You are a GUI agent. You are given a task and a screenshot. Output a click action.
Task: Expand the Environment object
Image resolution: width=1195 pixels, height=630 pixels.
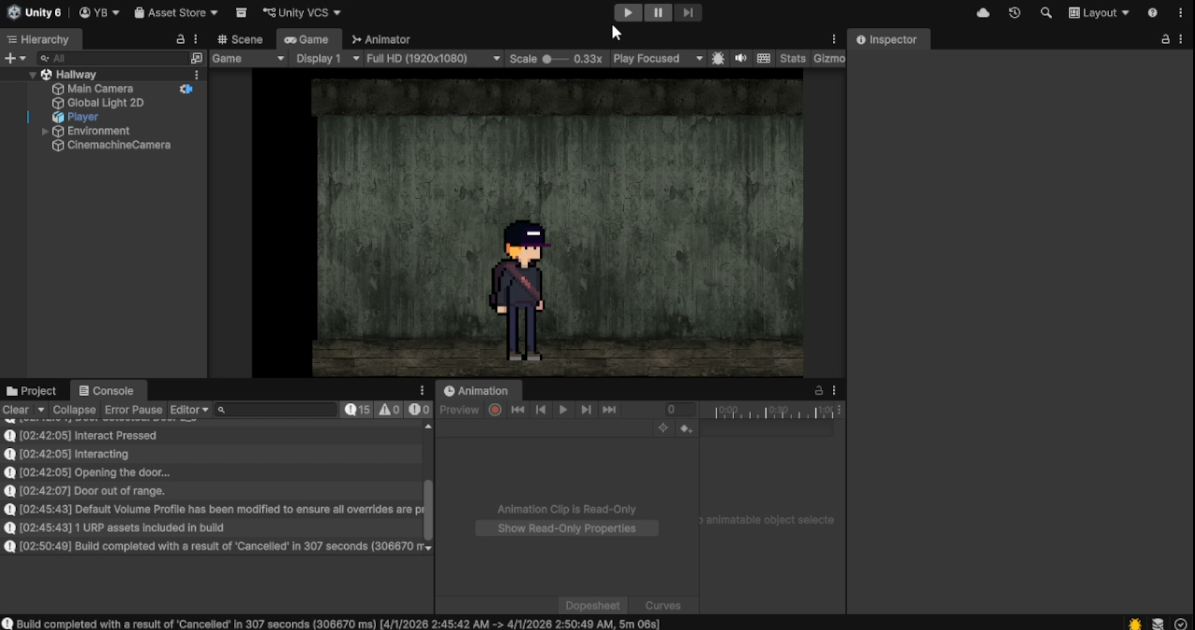[x=45, y=131]
